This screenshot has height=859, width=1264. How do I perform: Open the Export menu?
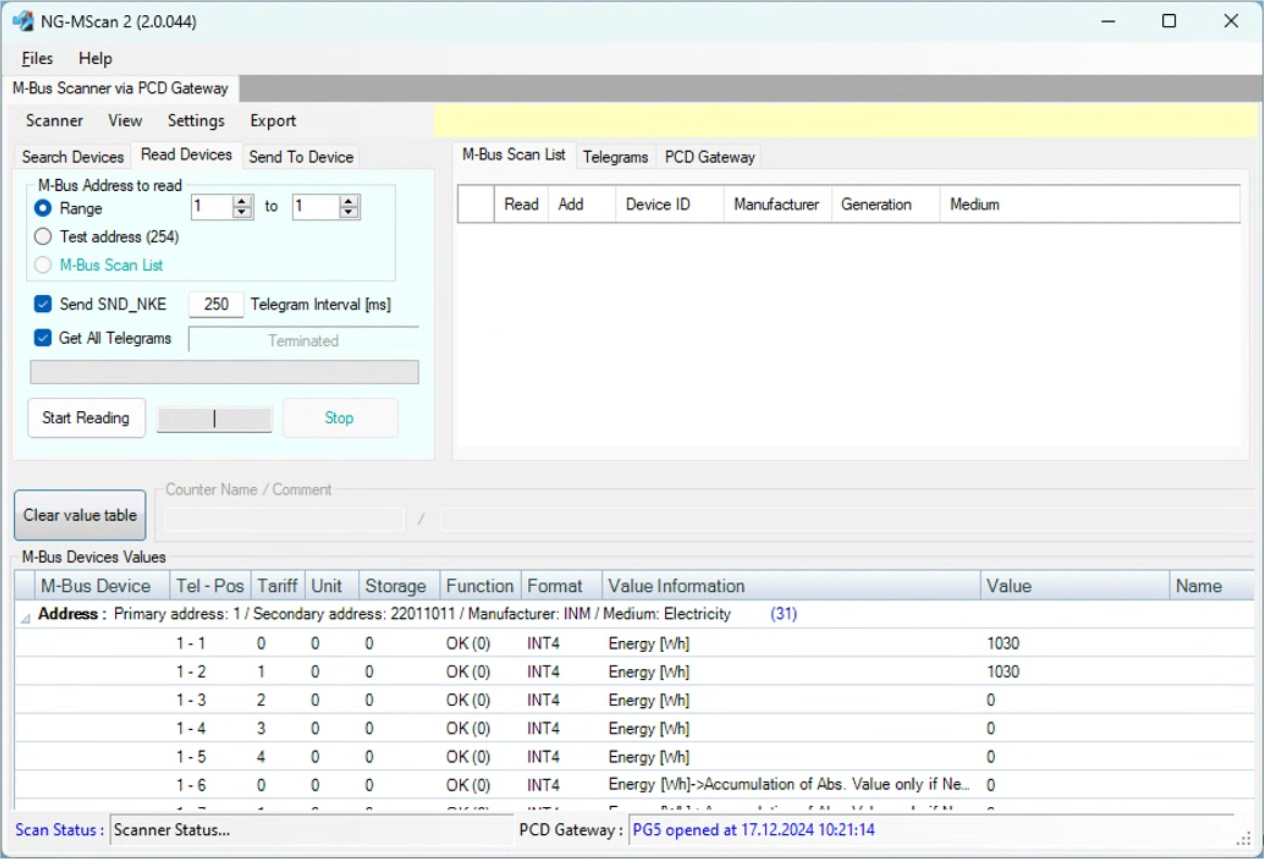point(273,120)
